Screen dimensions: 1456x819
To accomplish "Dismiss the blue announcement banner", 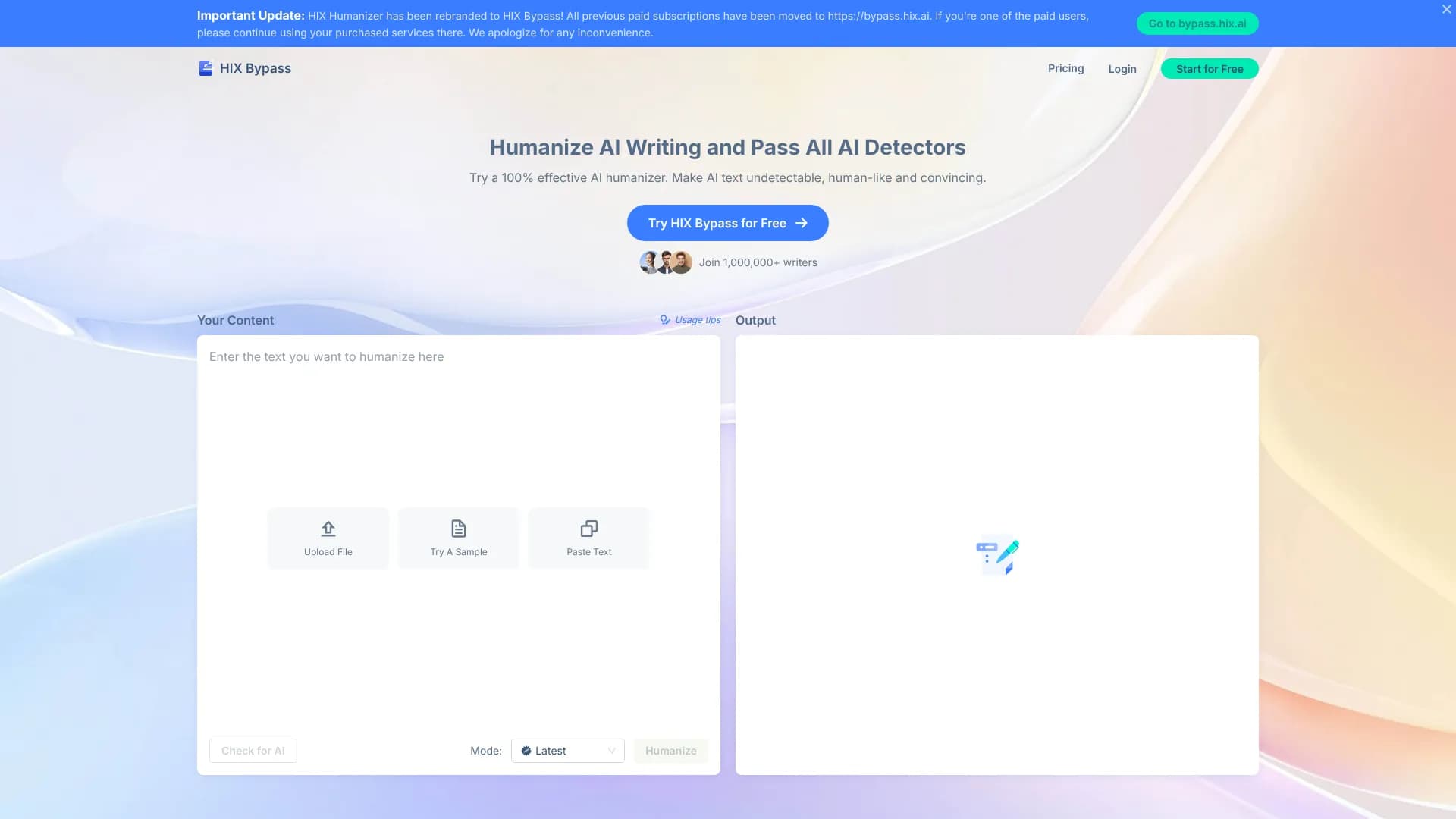I will (1446, 10).
